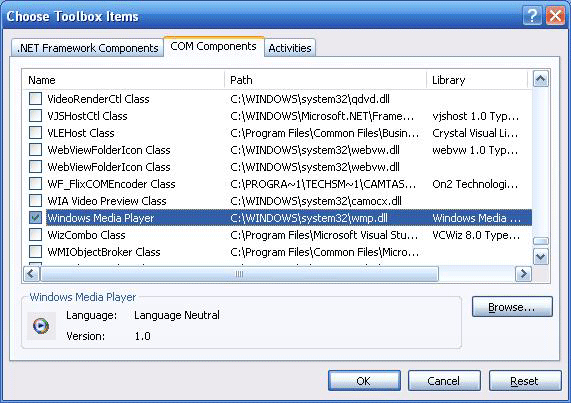This screenshot has width=571, height=403.
Task: Click the horizontal scrollbar right arrow
Action: [x=524, y=273]
